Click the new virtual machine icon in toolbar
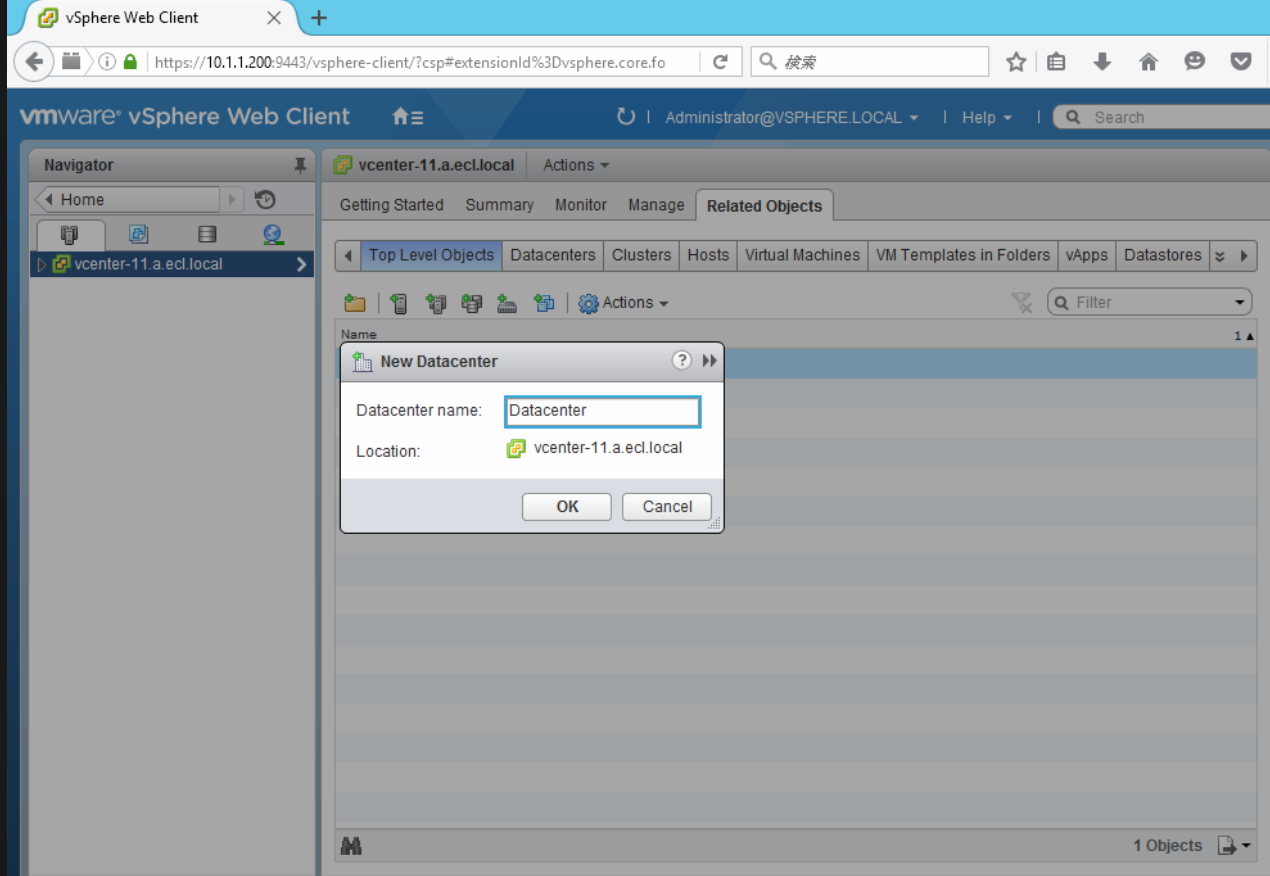 tap(543, 303)
